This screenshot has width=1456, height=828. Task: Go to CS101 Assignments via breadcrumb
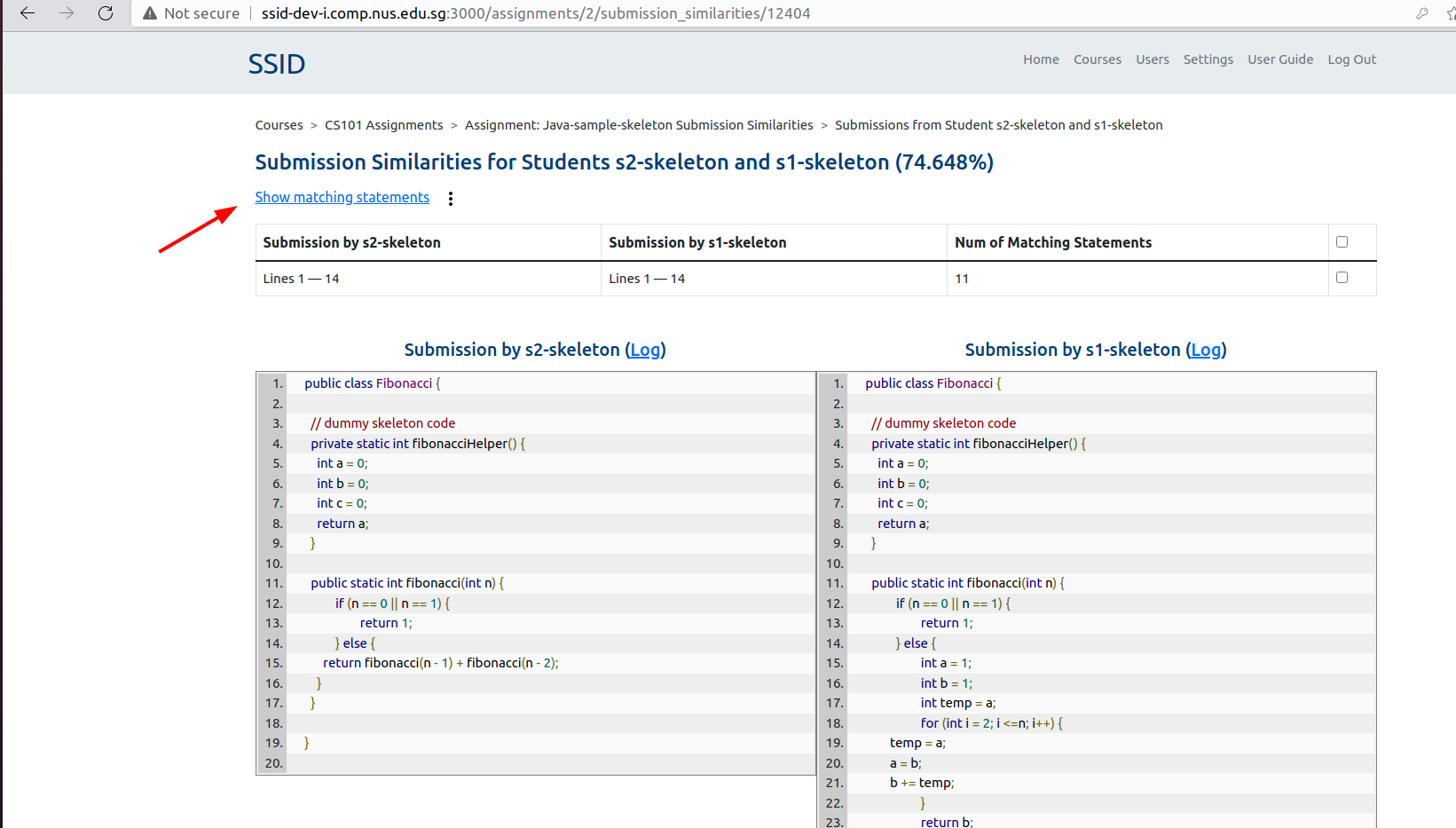(383, 124)
